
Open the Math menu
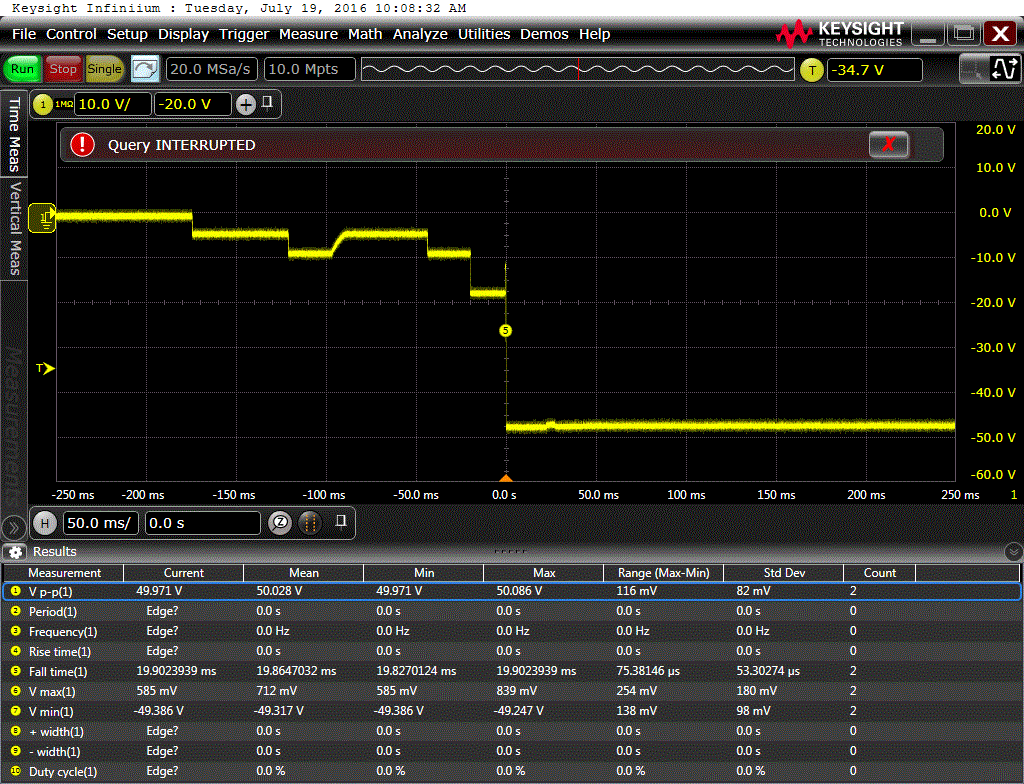[x=365, y=34]
